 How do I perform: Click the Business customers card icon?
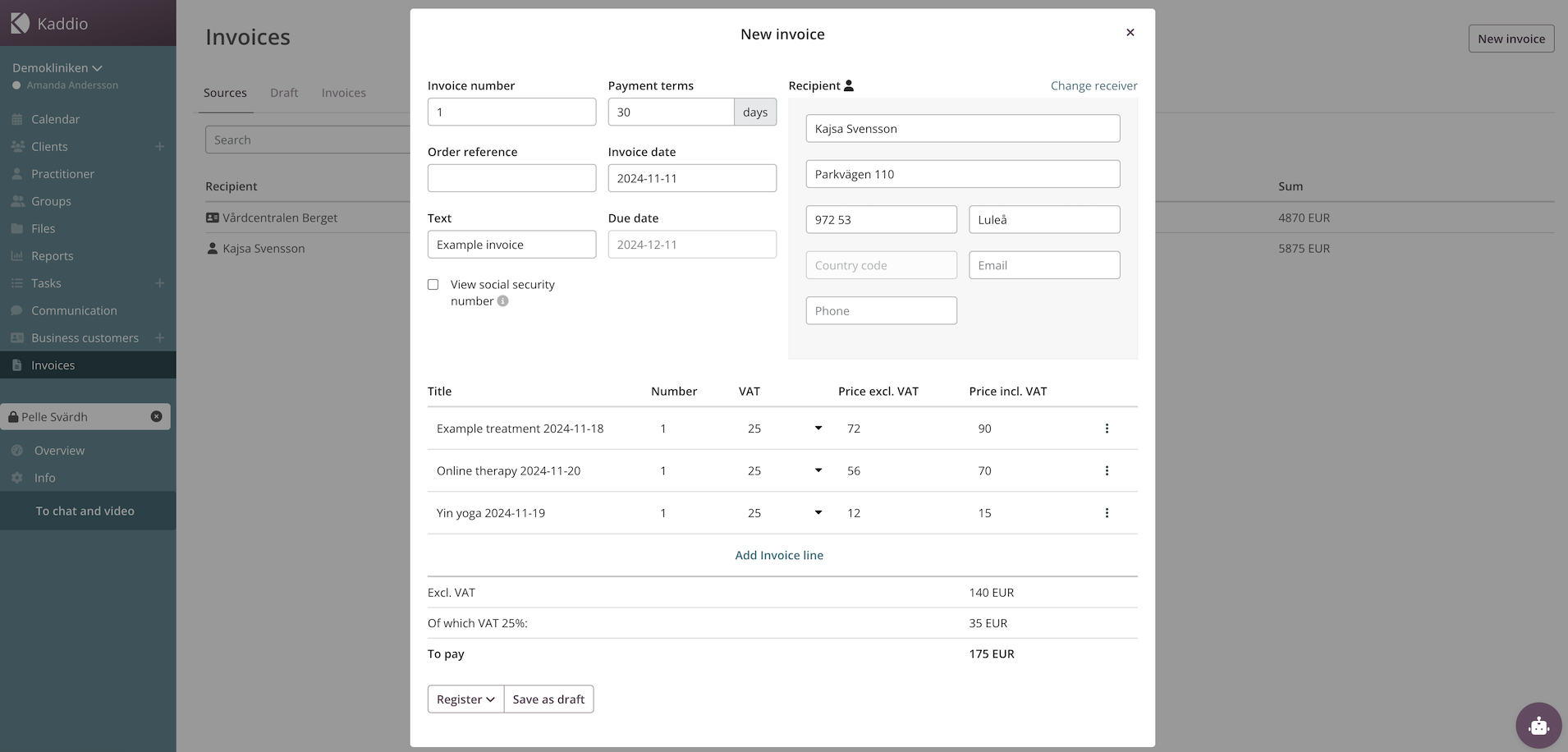[17, 337]
